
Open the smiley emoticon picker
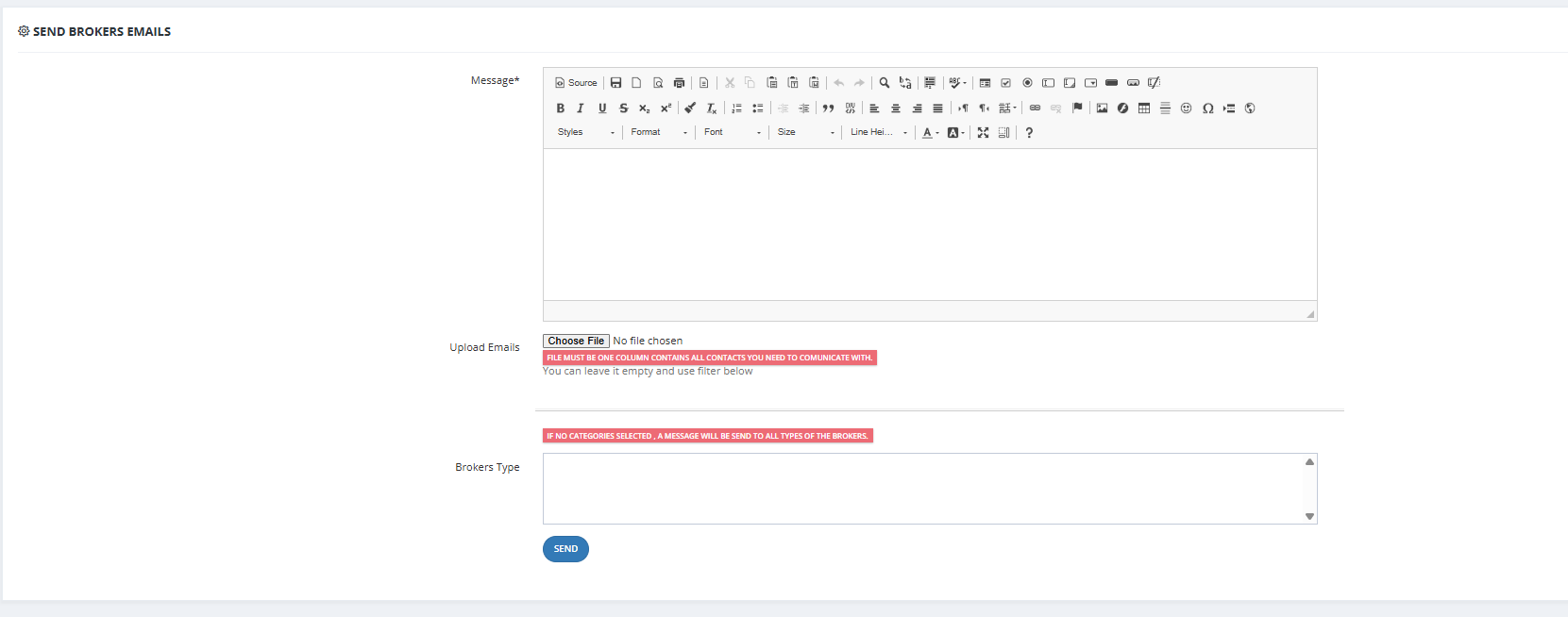pos(1187,108)
